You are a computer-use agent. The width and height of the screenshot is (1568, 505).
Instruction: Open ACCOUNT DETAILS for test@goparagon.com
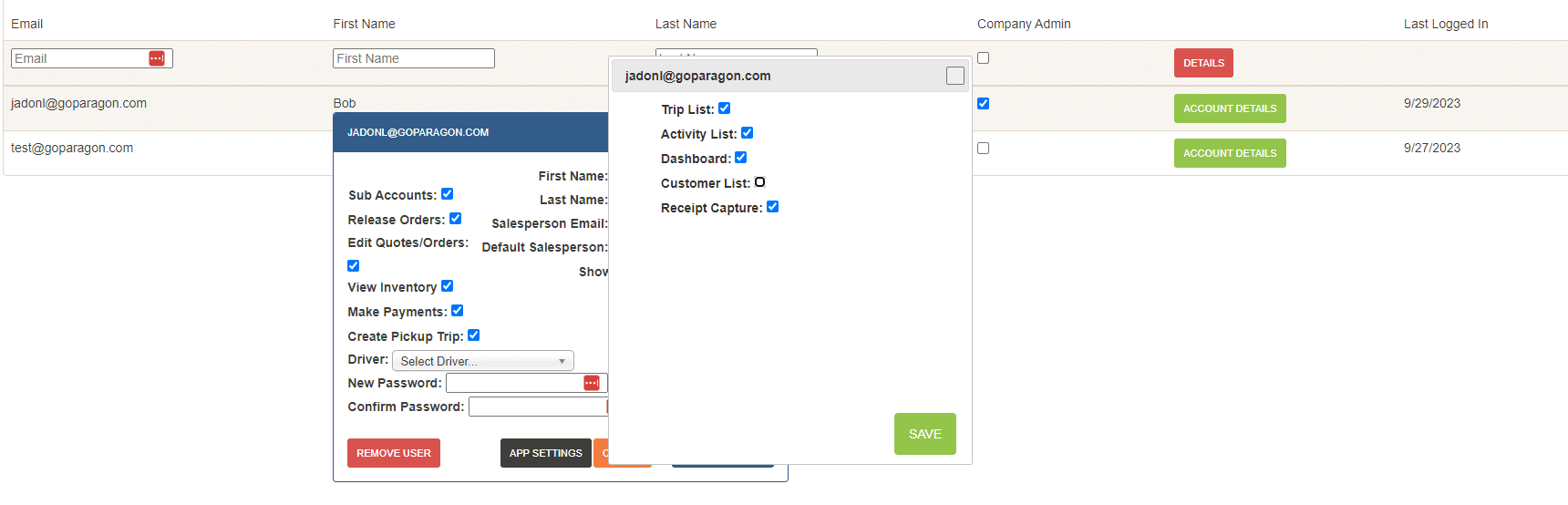[x=1230, y=153]
